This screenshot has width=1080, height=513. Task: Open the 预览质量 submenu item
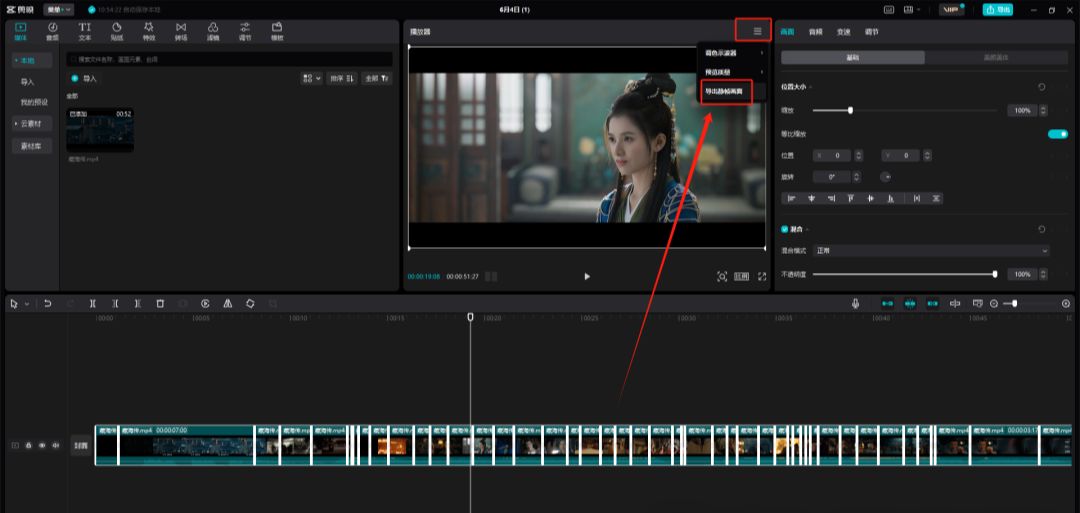click(731, 72)
